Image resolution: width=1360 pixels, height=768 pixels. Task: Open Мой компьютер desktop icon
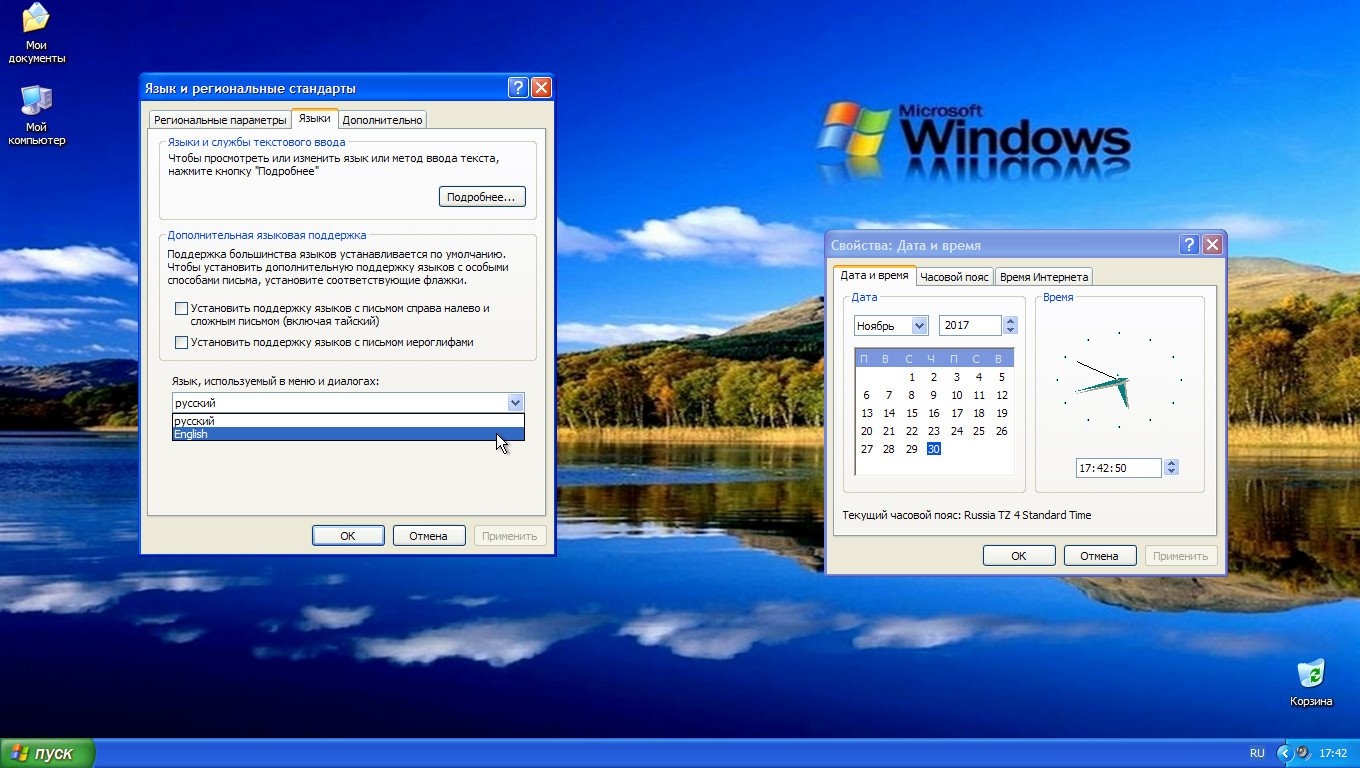pos(36,113)
